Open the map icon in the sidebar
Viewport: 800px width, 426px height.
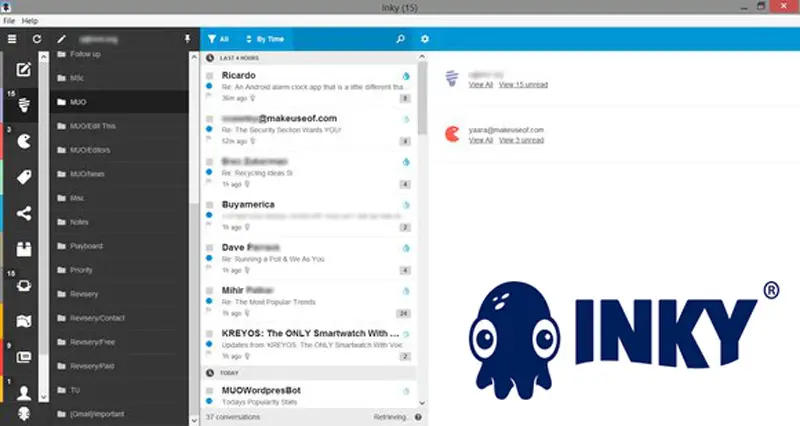23,321
